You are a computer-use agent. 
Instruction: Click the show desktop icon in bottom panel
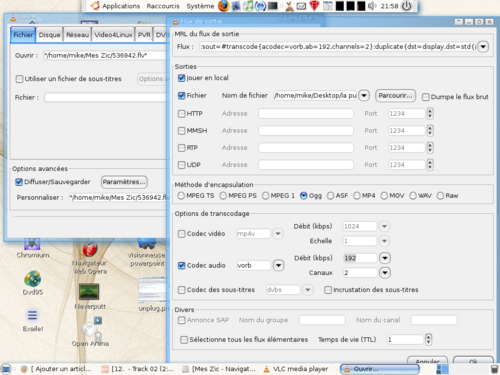6,369
